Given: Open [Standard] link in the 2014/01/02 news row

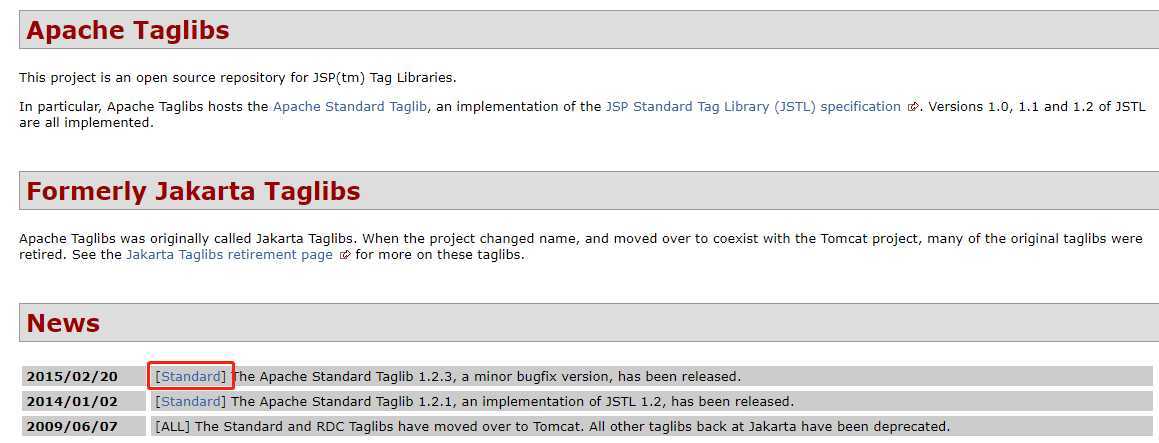Looking at the screenshot, I should coord(191,402).
